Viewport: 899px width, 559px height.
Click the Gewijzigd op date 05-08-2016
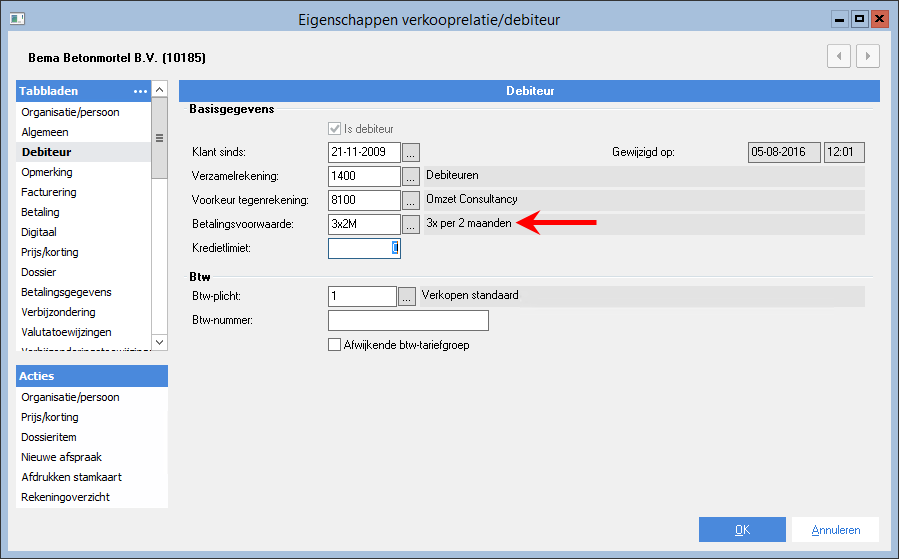click(x=784, y=153)
